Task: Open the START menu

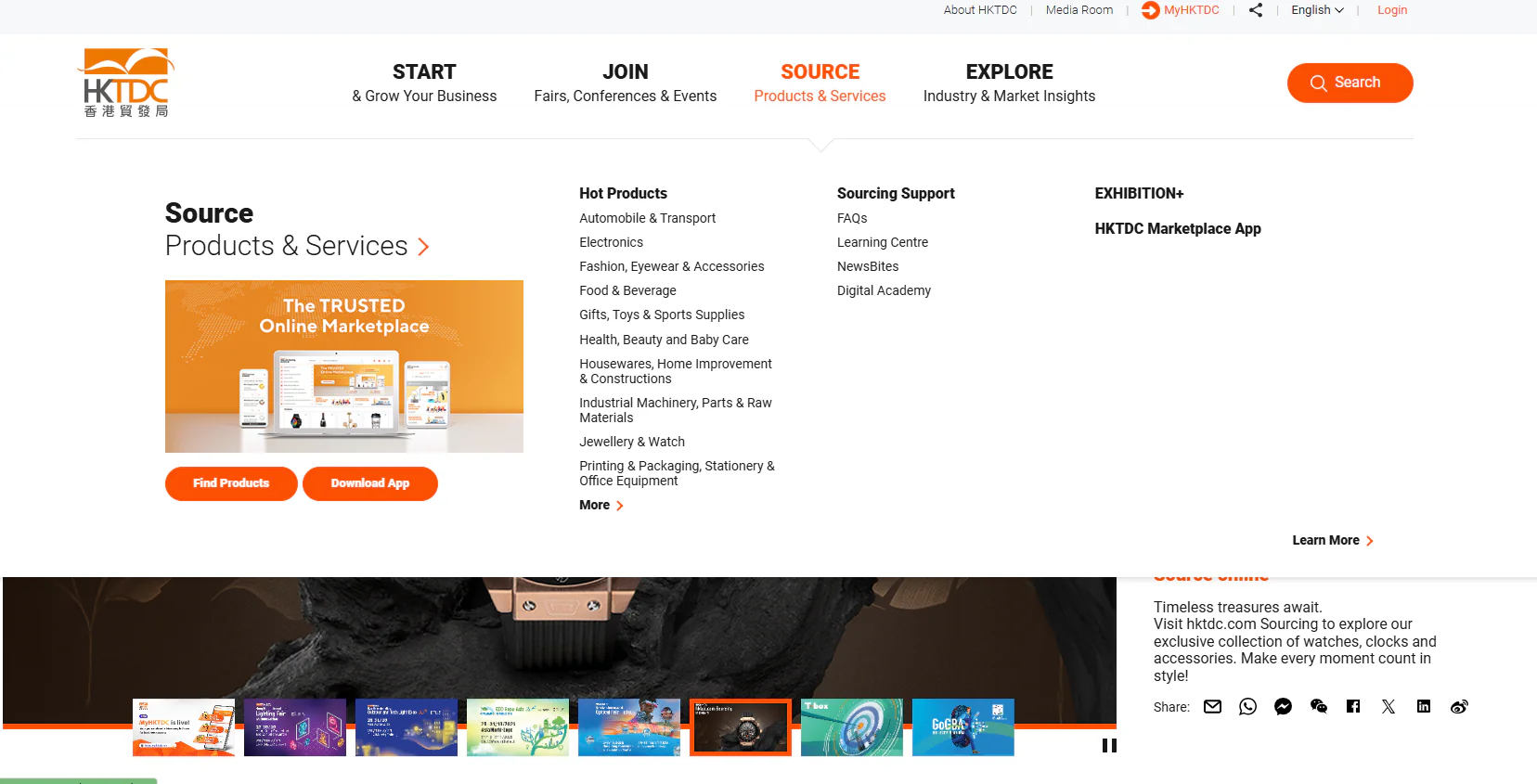Action: coord(424,84)
